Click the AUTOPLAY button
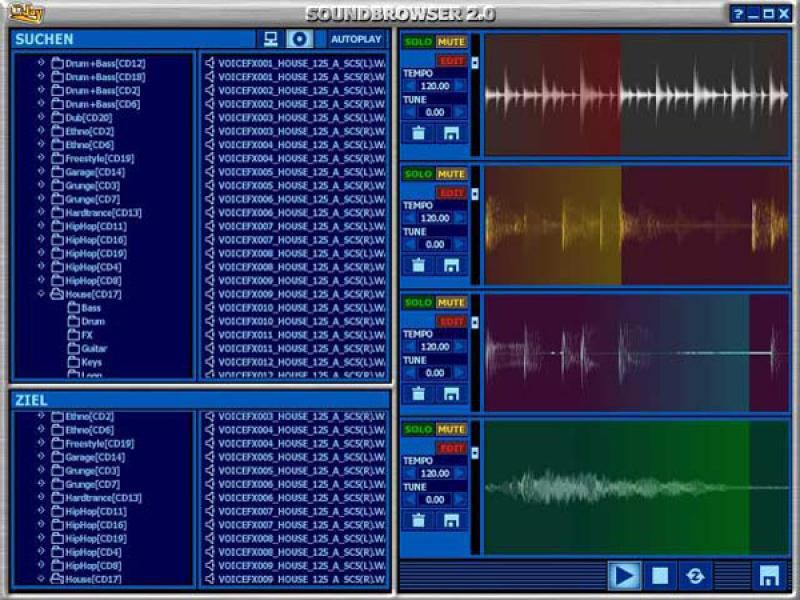Viewport: 800px width, 600px height. 356,39
